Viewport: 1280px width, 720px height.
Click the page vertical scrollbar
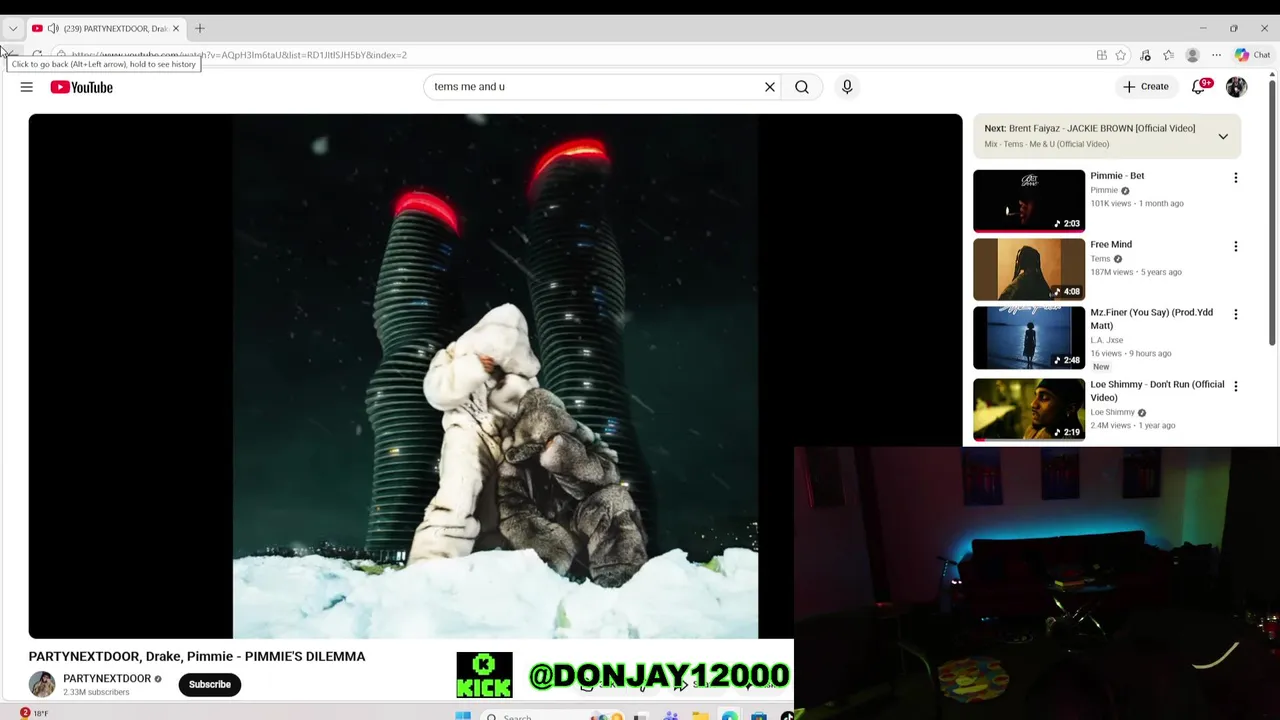pyautogui.click(x=1272, y=212)
